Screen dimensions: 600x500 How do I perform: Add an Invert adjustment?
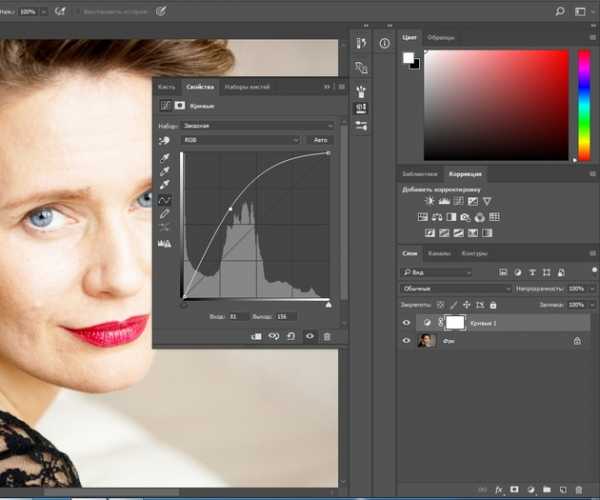pyautogui.click(x=430, y=233)
